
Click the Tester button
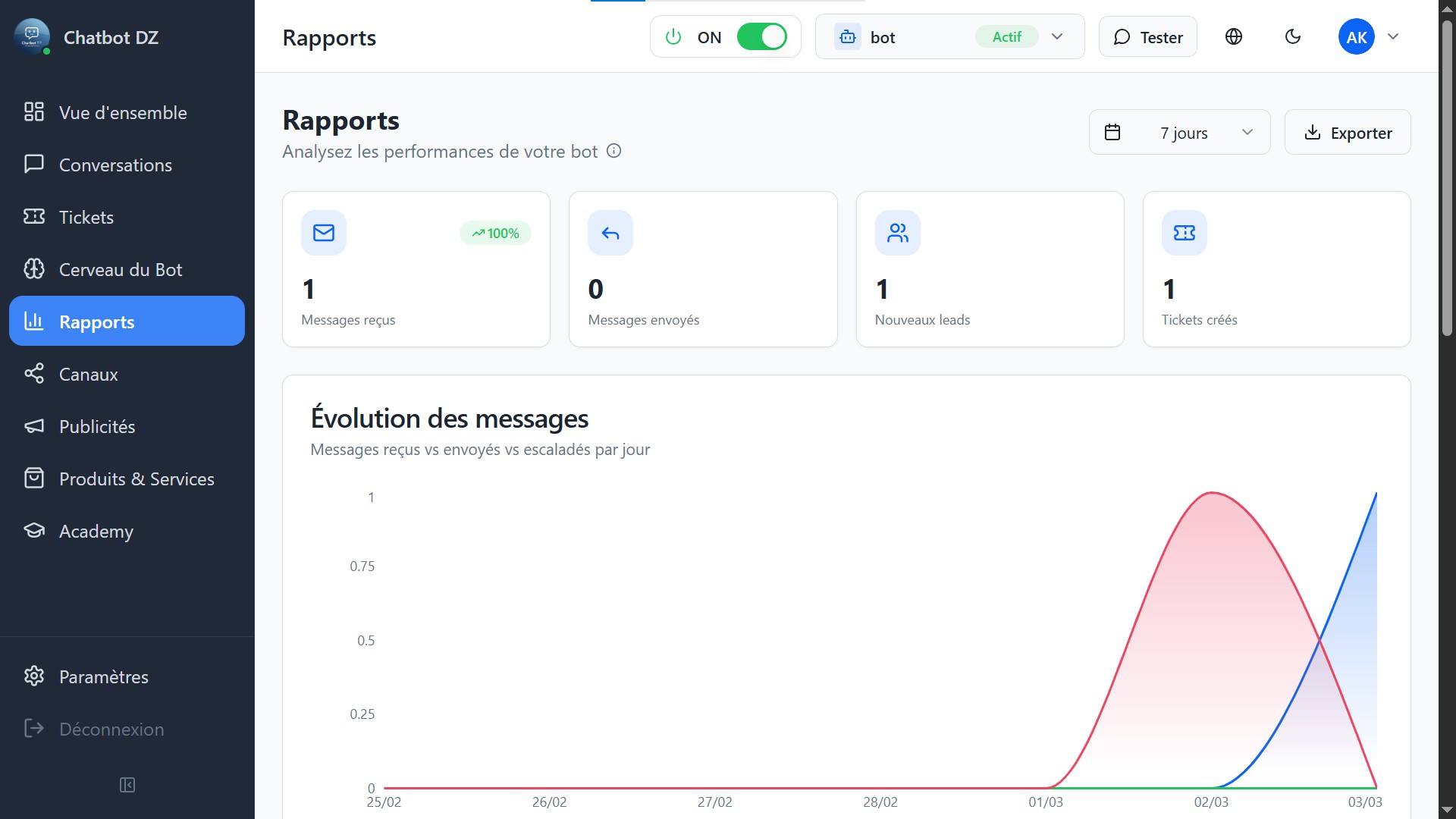coord(1147,36)
